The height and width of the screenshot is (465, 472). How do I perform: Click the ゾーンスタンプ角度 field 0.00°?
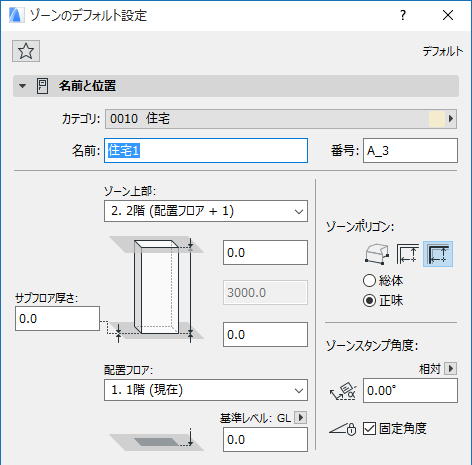(x=410, y=390)
